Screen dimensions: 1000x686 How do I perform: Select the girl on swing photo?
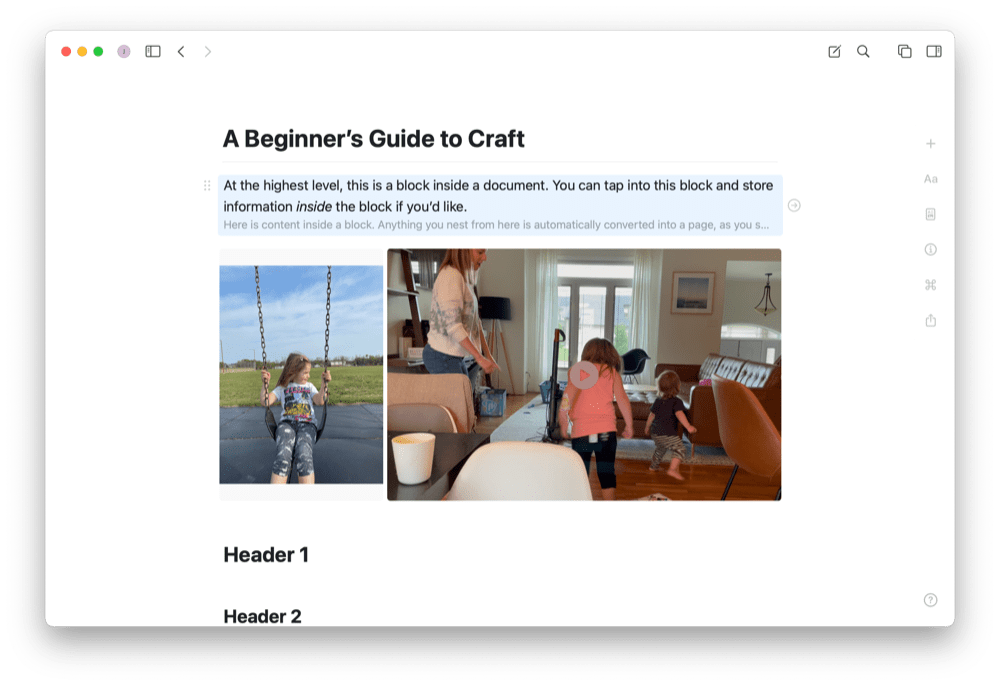point(301,375)
